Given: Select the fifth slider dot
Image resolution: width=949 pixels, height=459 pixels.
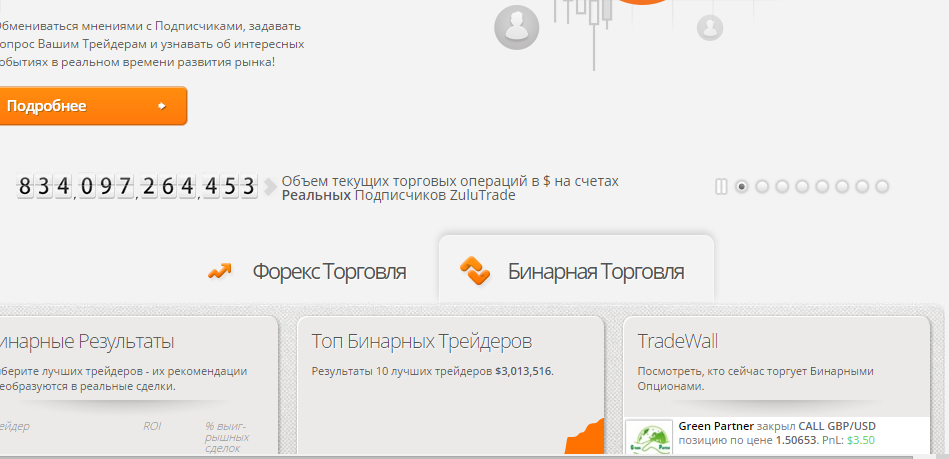Looking at the screenshot, I should click(x=822, y=187).
